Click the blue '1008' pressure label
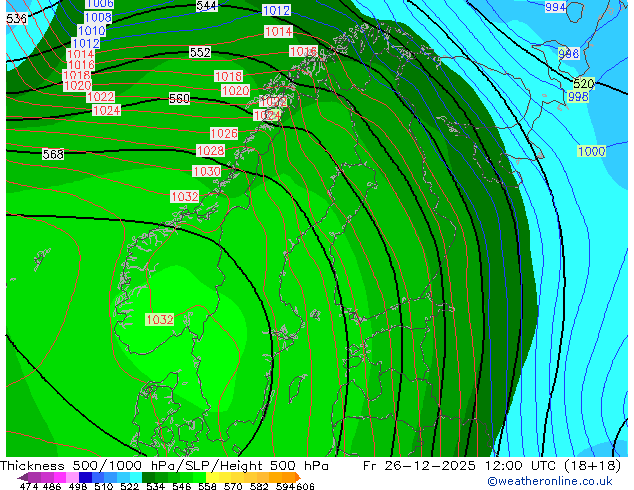This screenshot has width=634, height=490. [x=98, y=17]
